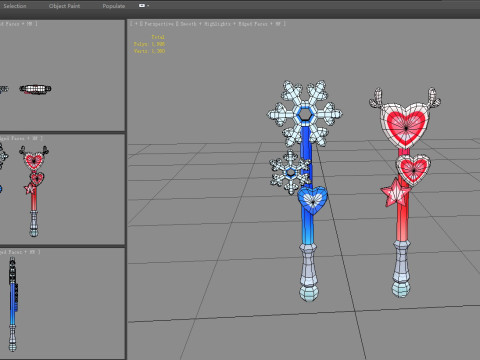The height and width of the screenshot is (360, 480).
Task: Click the Polys statistic text
Action: (x=149, y=44)
